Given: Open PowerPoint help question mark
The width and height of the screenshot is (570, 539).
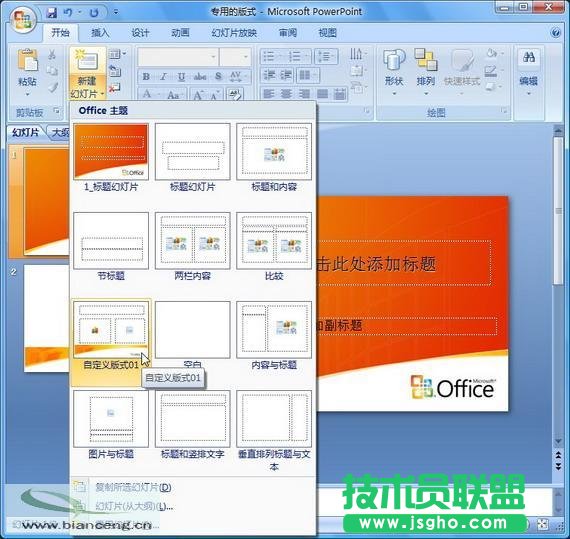Looking at the screenshot, I should coord(555,33).
